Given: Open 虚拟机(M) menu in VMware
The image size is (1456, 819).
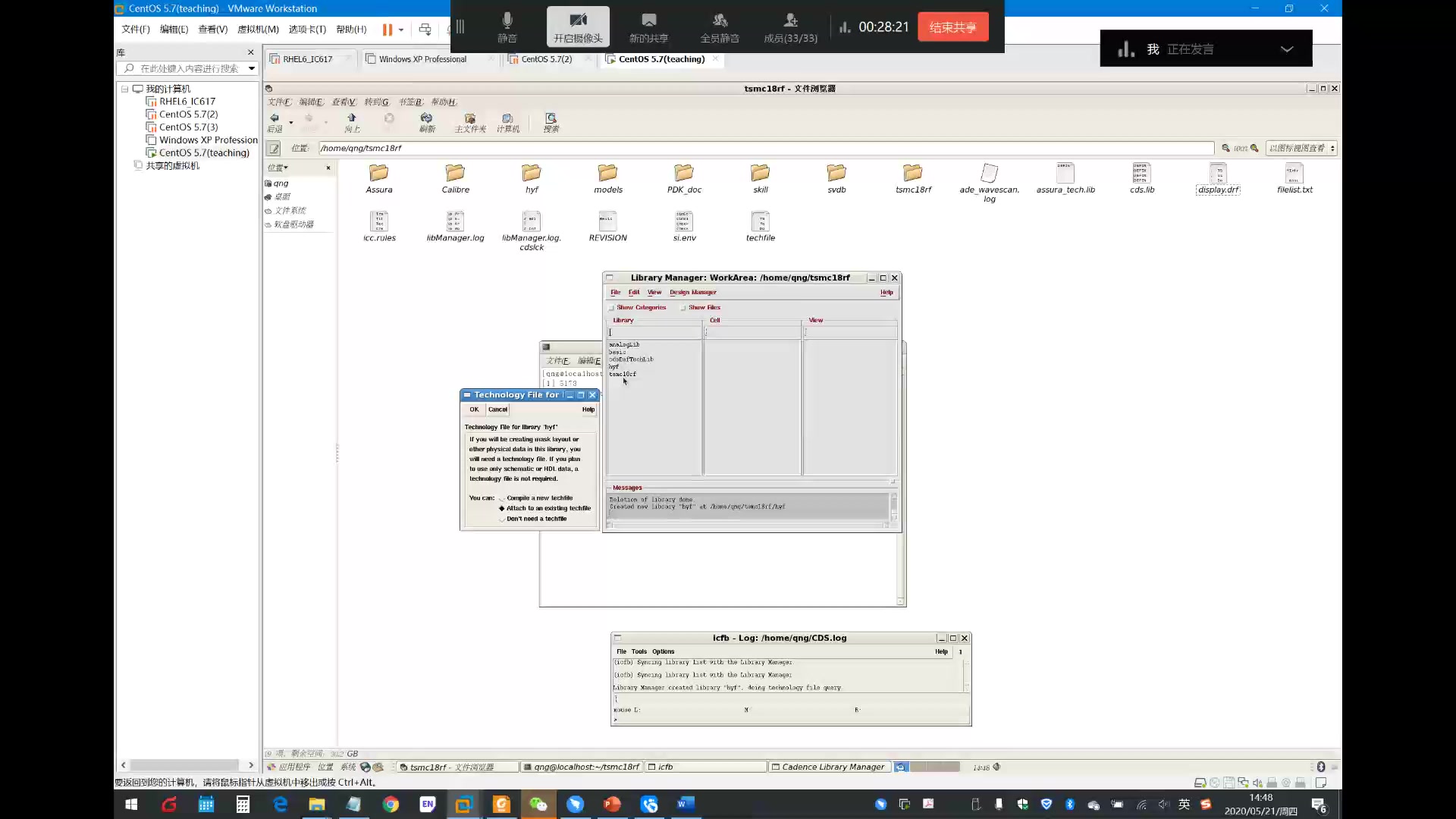Looking at the screenshot, I should (x=258, y=30).
